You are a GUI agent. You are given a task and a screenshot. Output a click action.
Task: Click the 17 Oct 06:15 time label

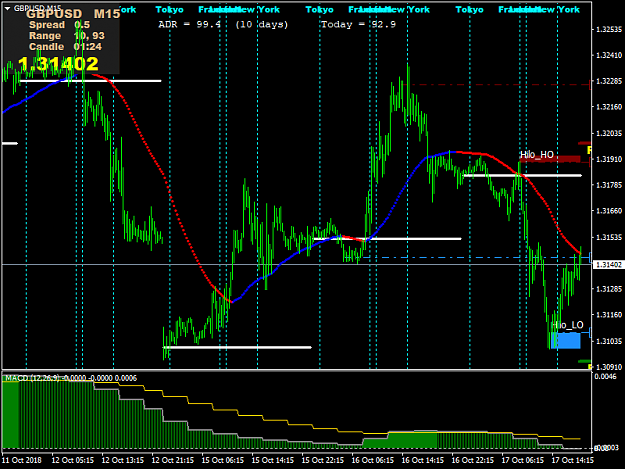click(523, 460)
